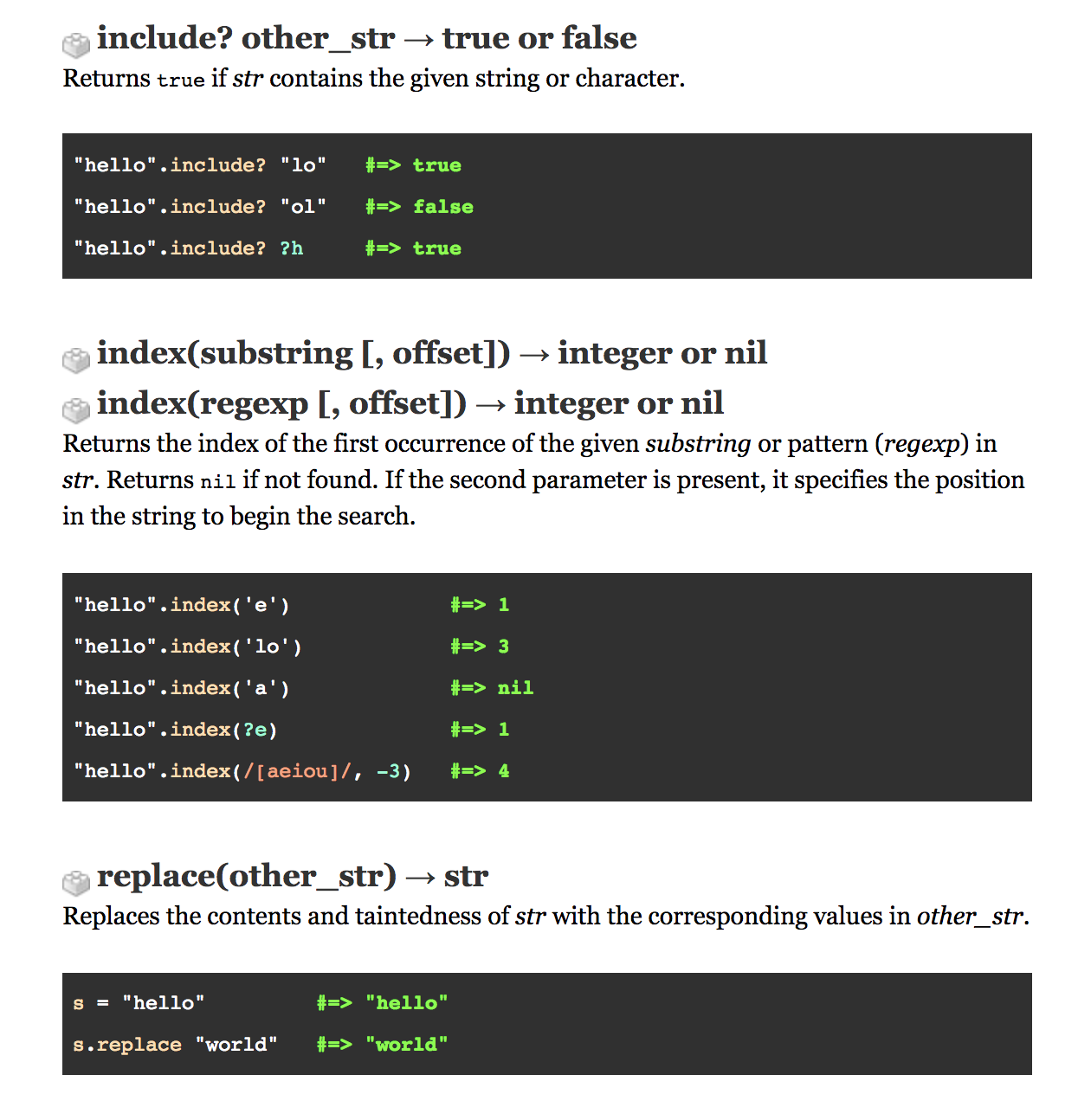The height and width of the screenshot is (1120, 1091).
Task: Click the "hello".include? "ol" code line
Action: pos(200,207)
